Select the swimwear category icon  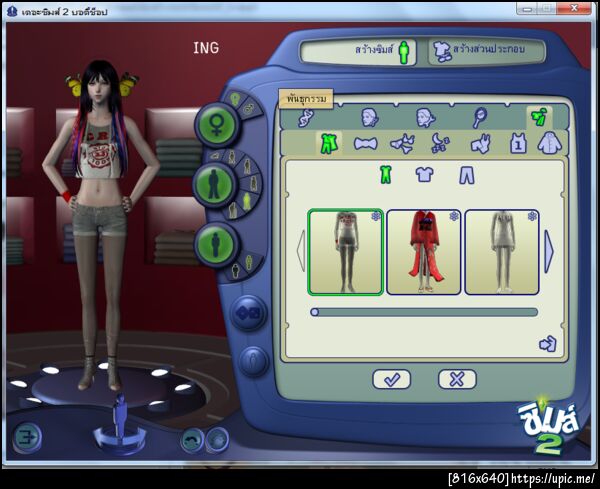tap(481, 144)
